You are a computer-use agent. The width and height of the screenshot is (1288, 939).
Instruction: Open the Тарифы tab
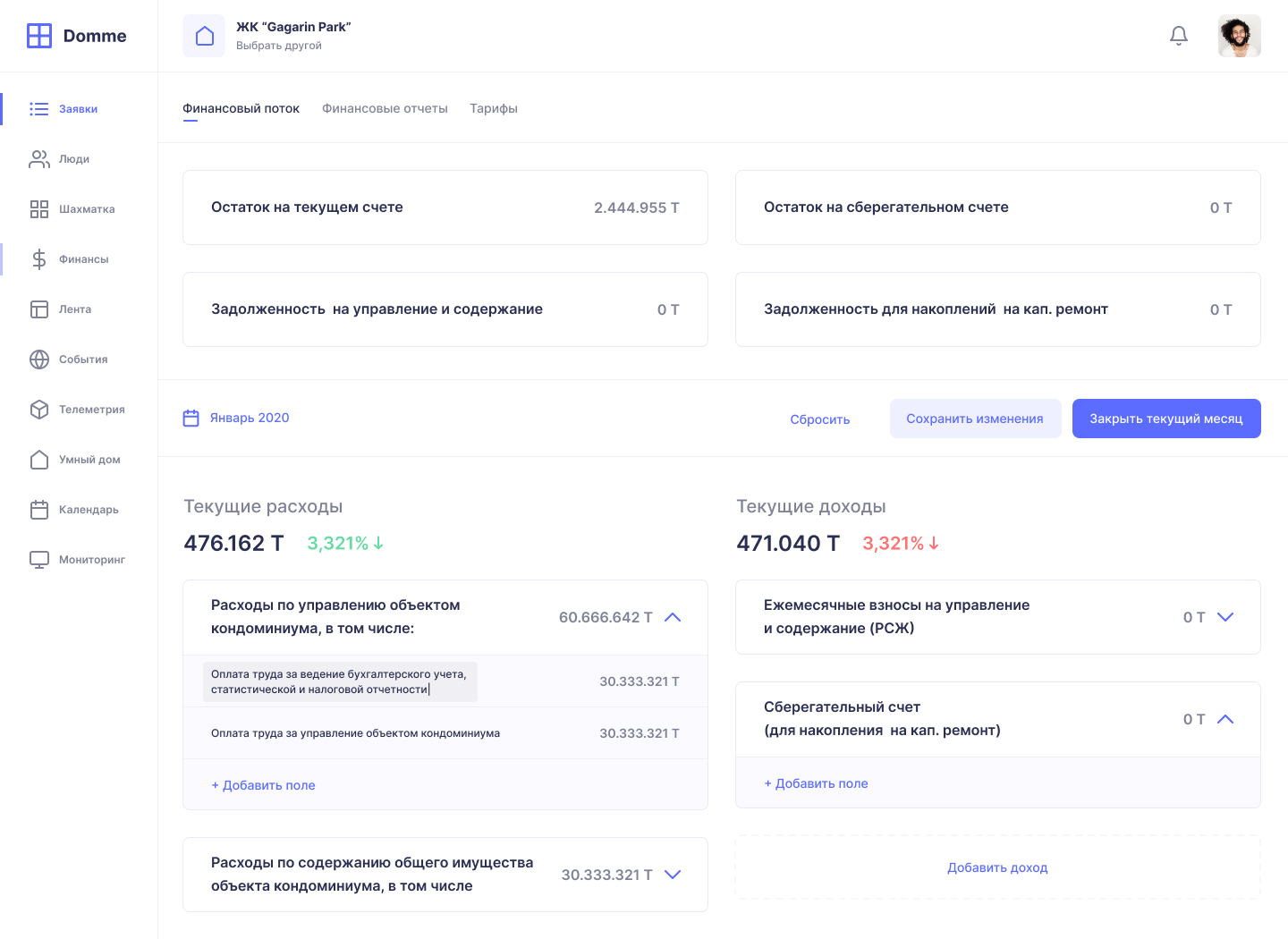point(494,109)
